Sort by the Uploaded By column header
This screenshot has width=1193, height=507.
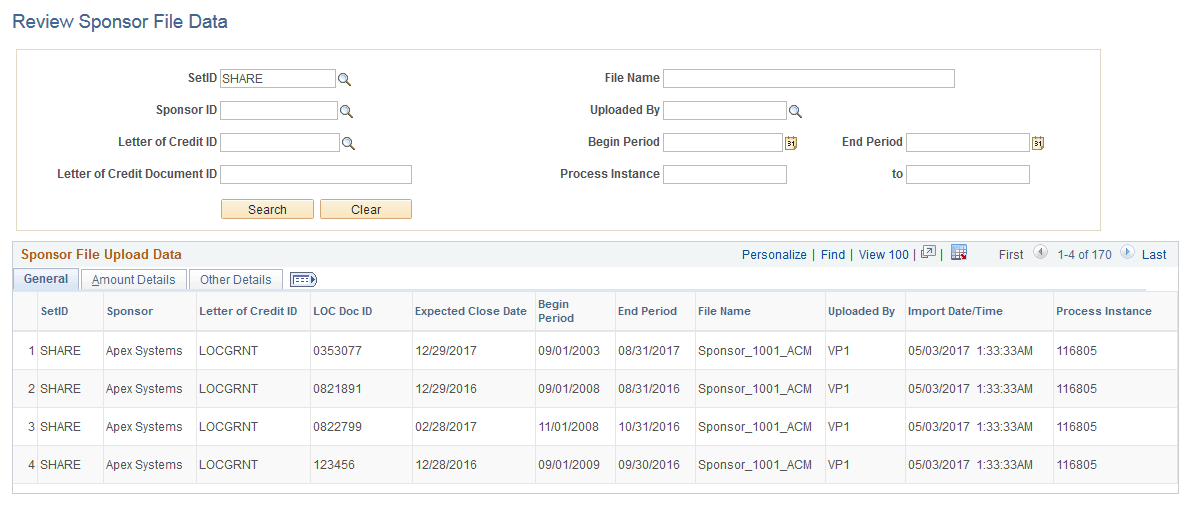point(861,311)
